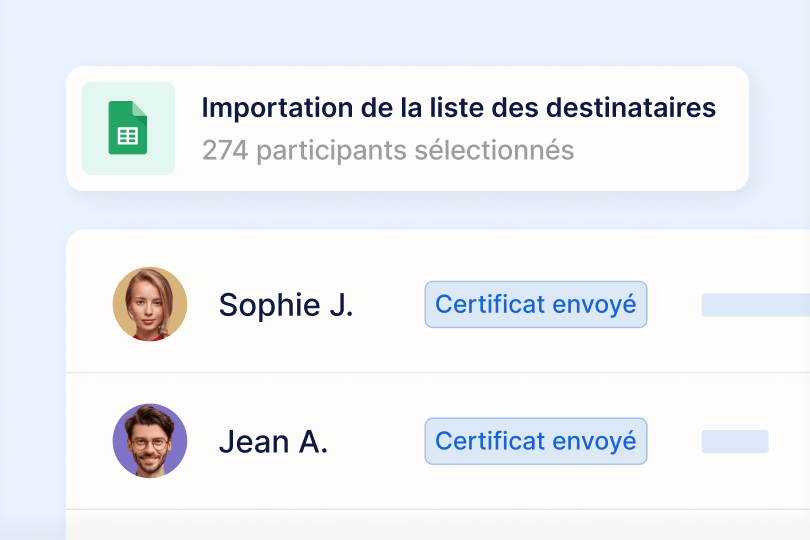Click the '274 participants sélectionnés' subtitle
Screen dimensions: 810x540
point(388,151)
